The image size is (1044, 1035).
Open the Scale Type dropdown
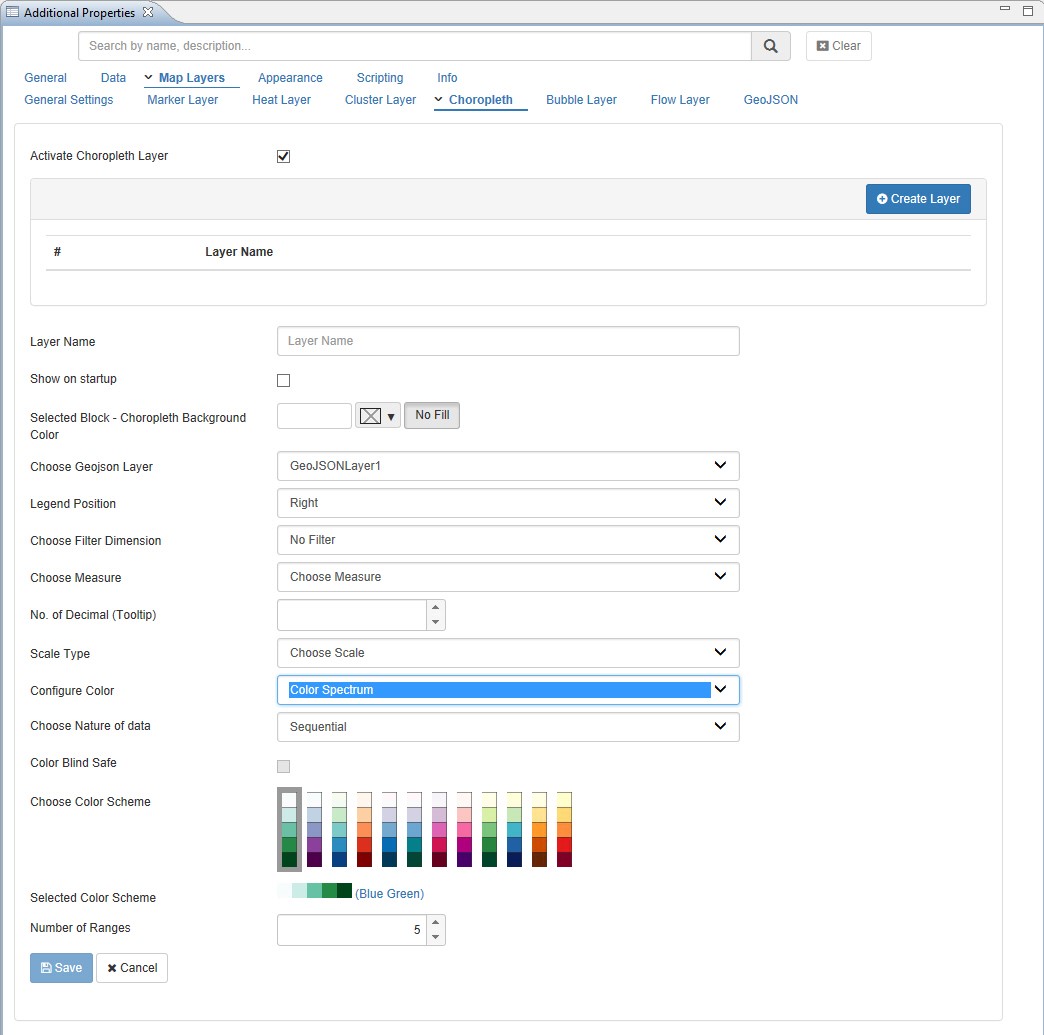(508, 653)
